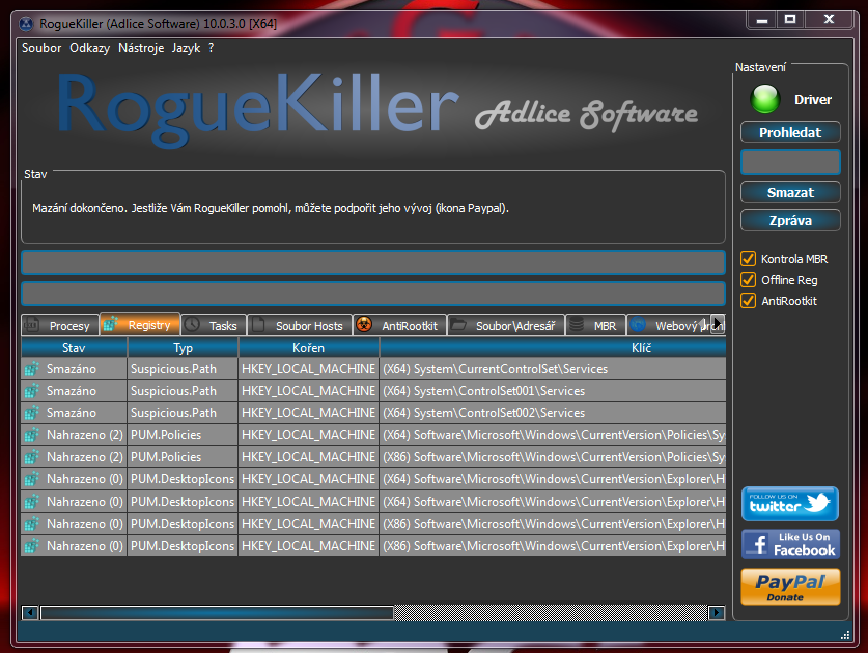Image resolution: width=868 pixels, height=653 pixels.
Task: Open the Like Us On Facebook badge
Action: pyautogui.click(x=790, y=544)
